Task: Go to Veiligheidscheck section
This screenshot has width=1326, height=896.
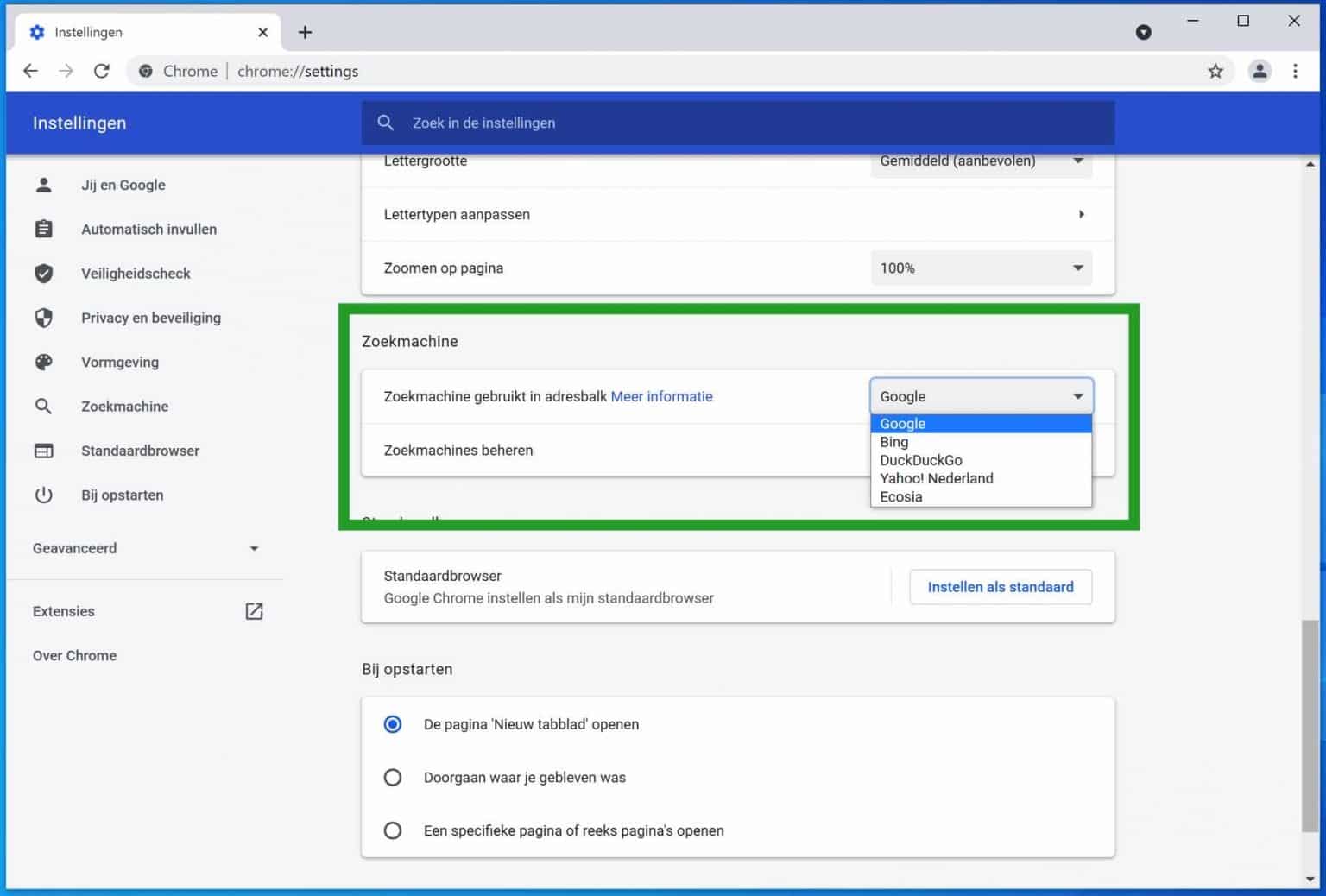Action: pos(136,274)
